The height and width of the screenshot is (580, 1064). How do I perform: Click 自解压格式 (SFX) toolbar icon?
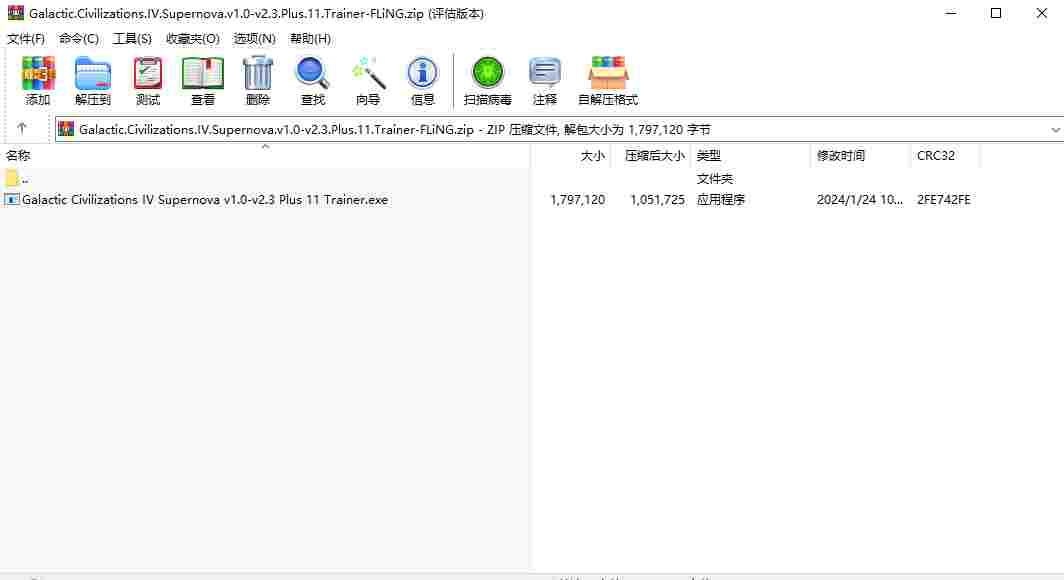click(608, 73)
